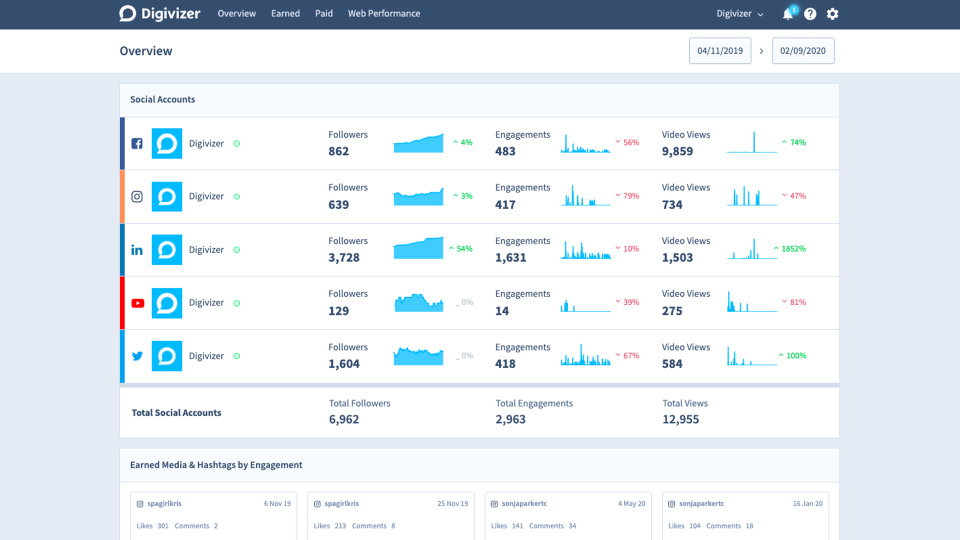This screenshot has width=960, height=540.
Task: Click Earned Media & Hashtags by Engagement heading
Action: 216,465
